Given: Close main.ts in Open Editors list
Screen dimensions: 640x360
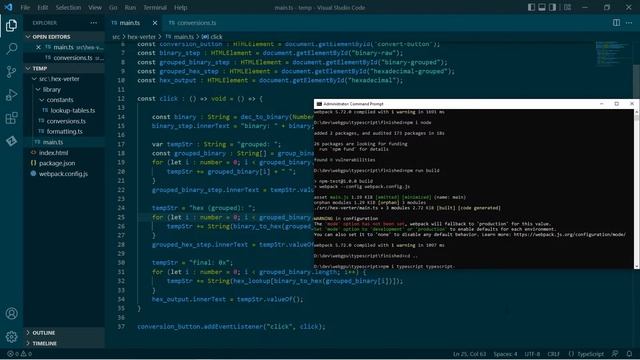Looking at the screenshot, I should click(38, 47).
